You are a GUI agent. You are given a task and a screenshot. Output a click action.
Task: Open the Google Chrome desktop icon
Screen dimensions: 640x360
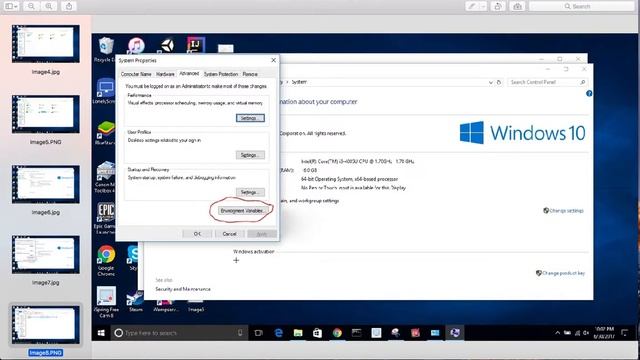106,260
